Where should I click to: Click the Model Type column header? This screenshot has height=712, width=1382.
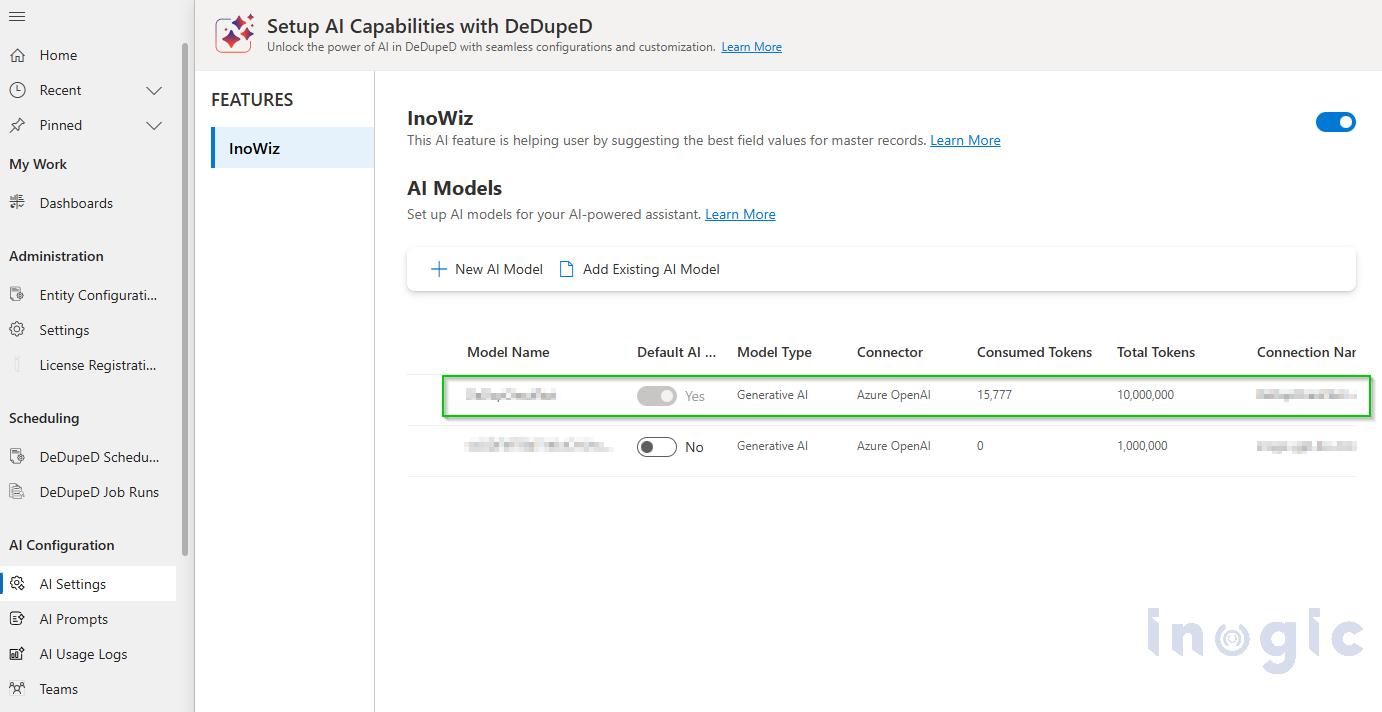(x=774, y=352)
